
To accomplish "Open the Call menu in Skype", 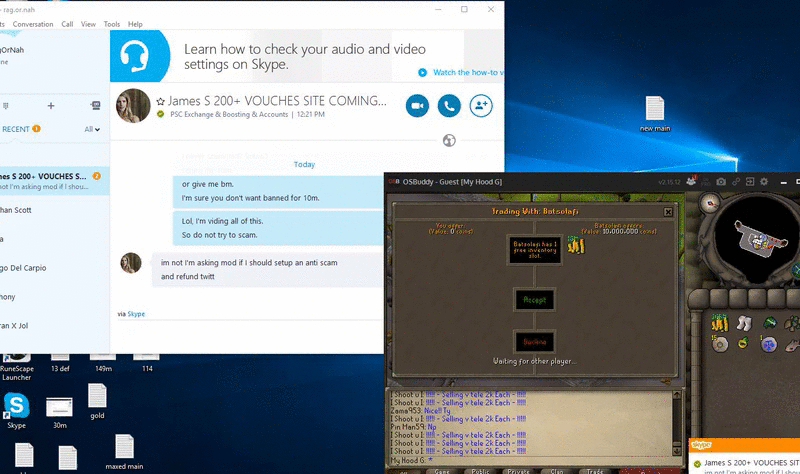I will 67,24.
